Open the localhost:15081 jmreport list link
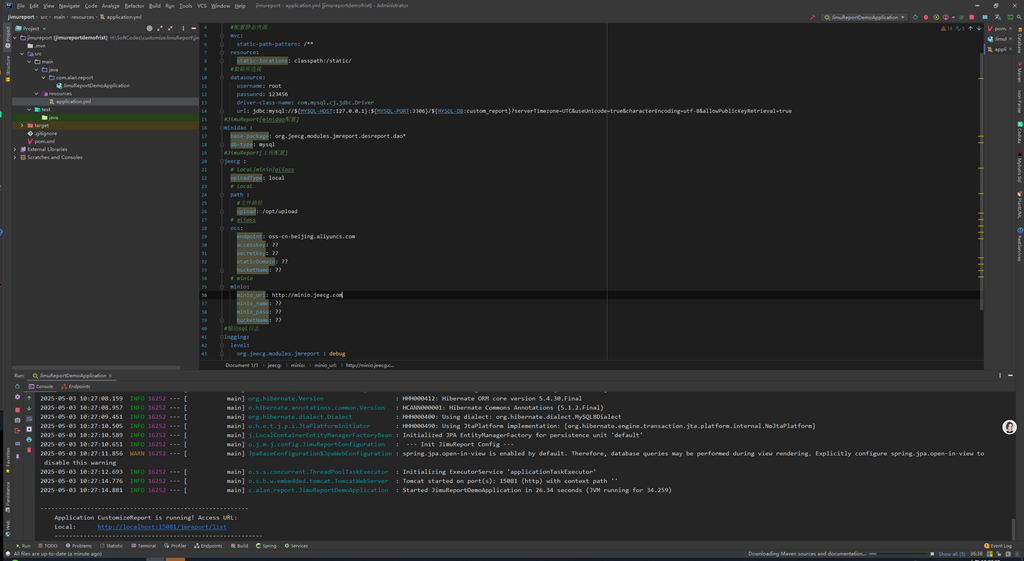 pyautogui.click(x=162, y=526)
